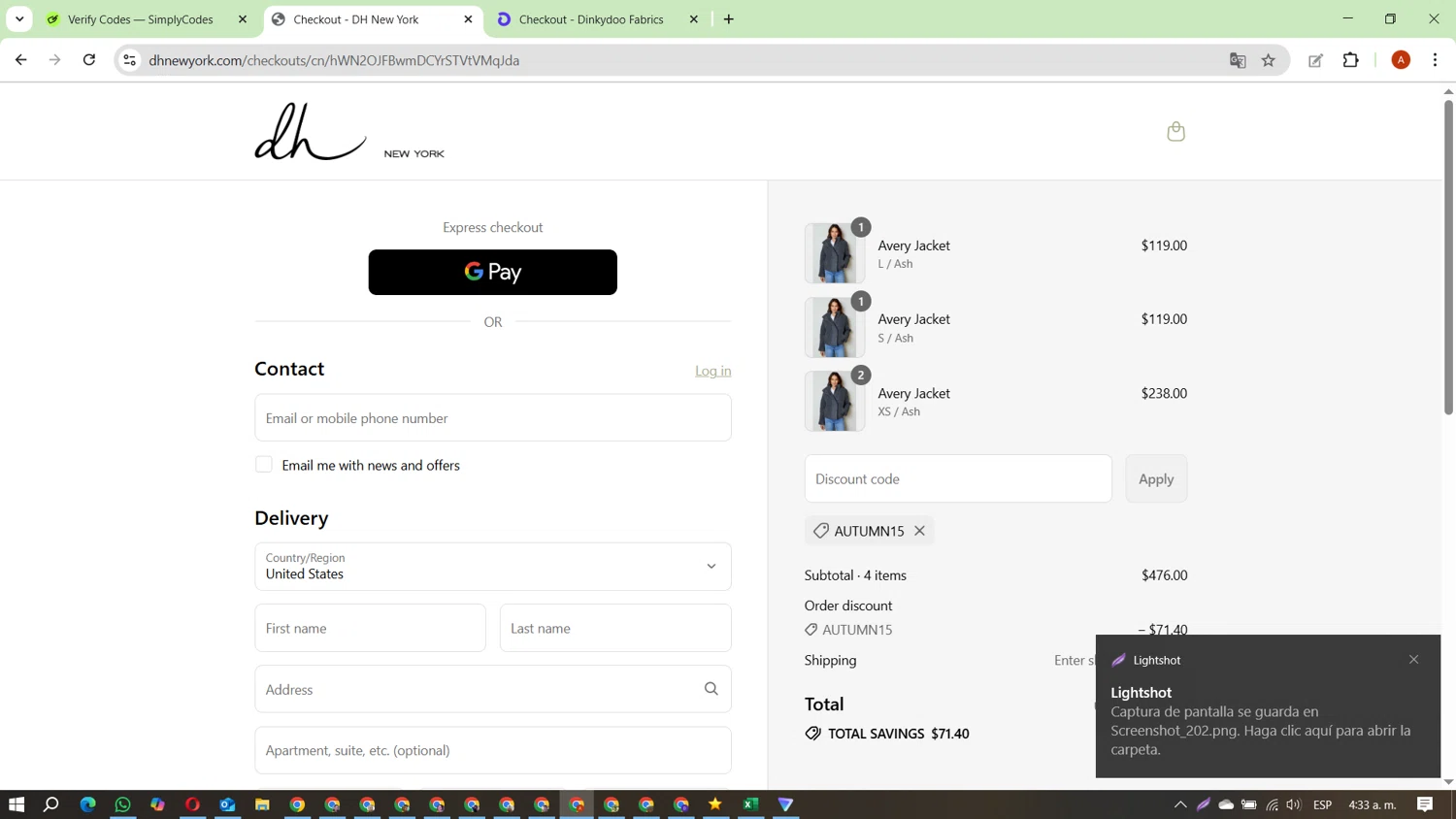Open Microsoft Copilot from taskbar
Viewport: 1456px width, 819px height.
157,804
